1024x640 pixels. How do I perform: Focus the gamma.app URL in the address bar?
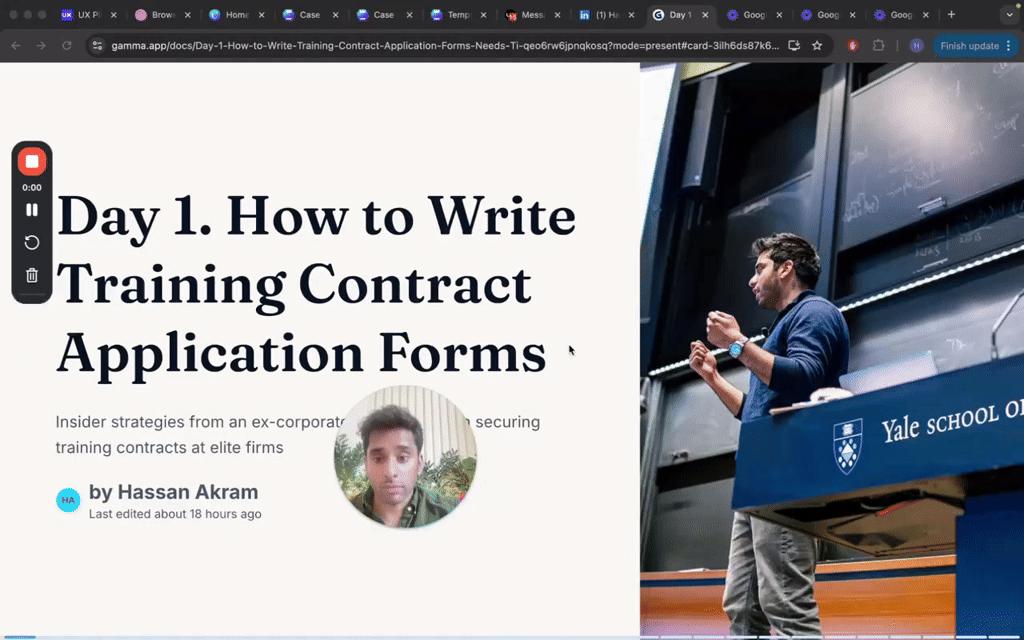pyautogui.click(x=445, y=46)
